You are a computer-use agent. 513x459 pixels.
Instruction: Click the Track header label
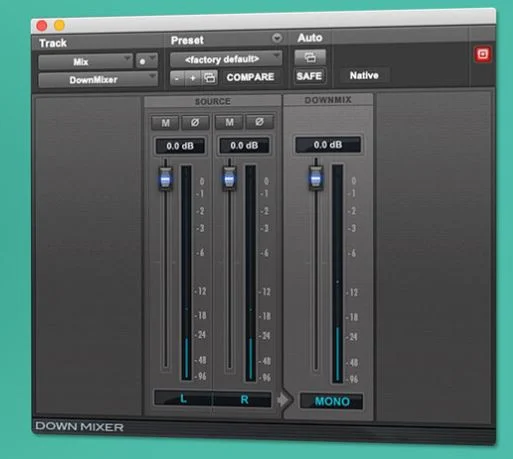pyautogui.click(x=53, y=43)
